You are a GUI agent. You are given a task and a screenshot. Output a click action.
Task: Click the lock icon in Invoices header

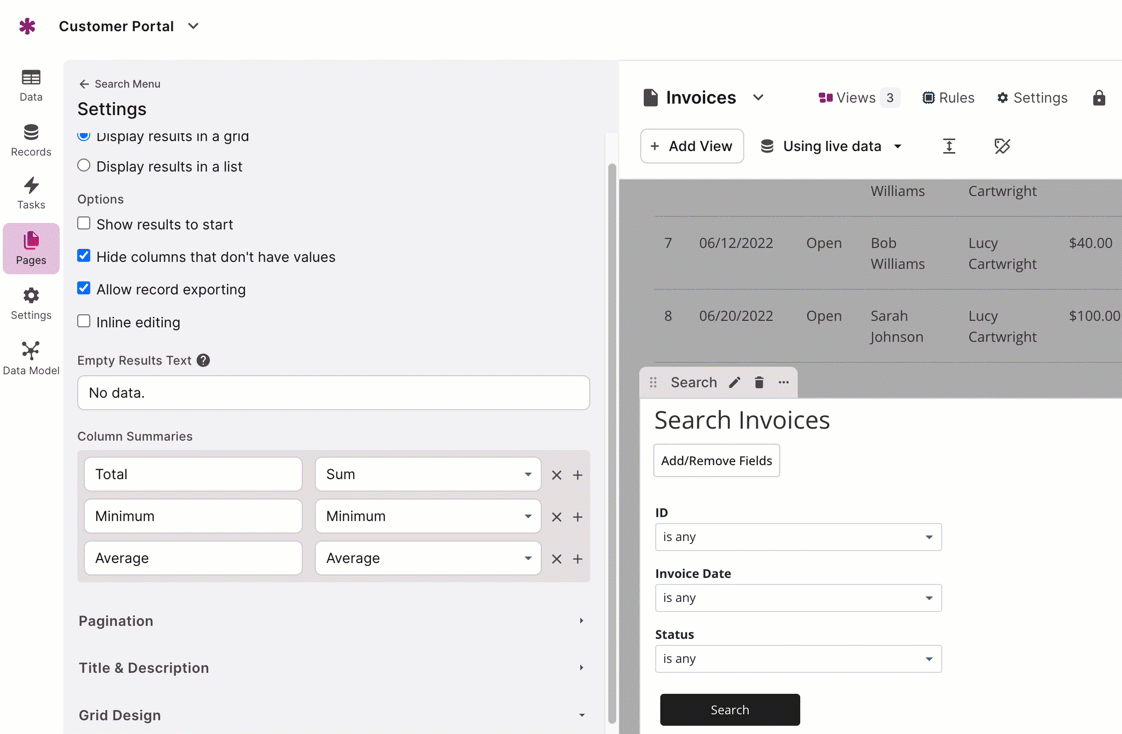coord(1099,98)
